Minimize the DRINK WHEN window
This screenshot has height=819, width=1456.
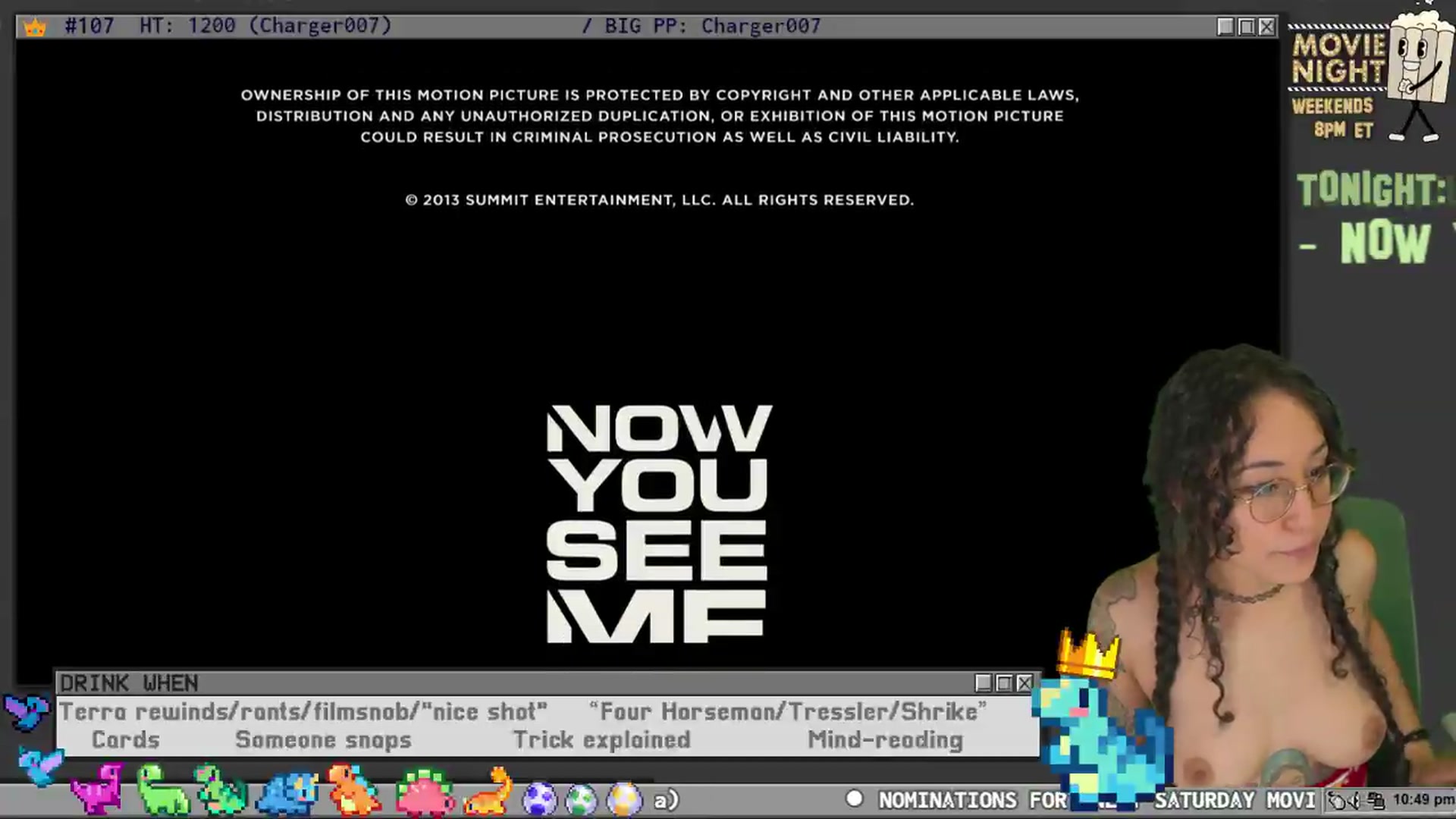click(984, 683)
